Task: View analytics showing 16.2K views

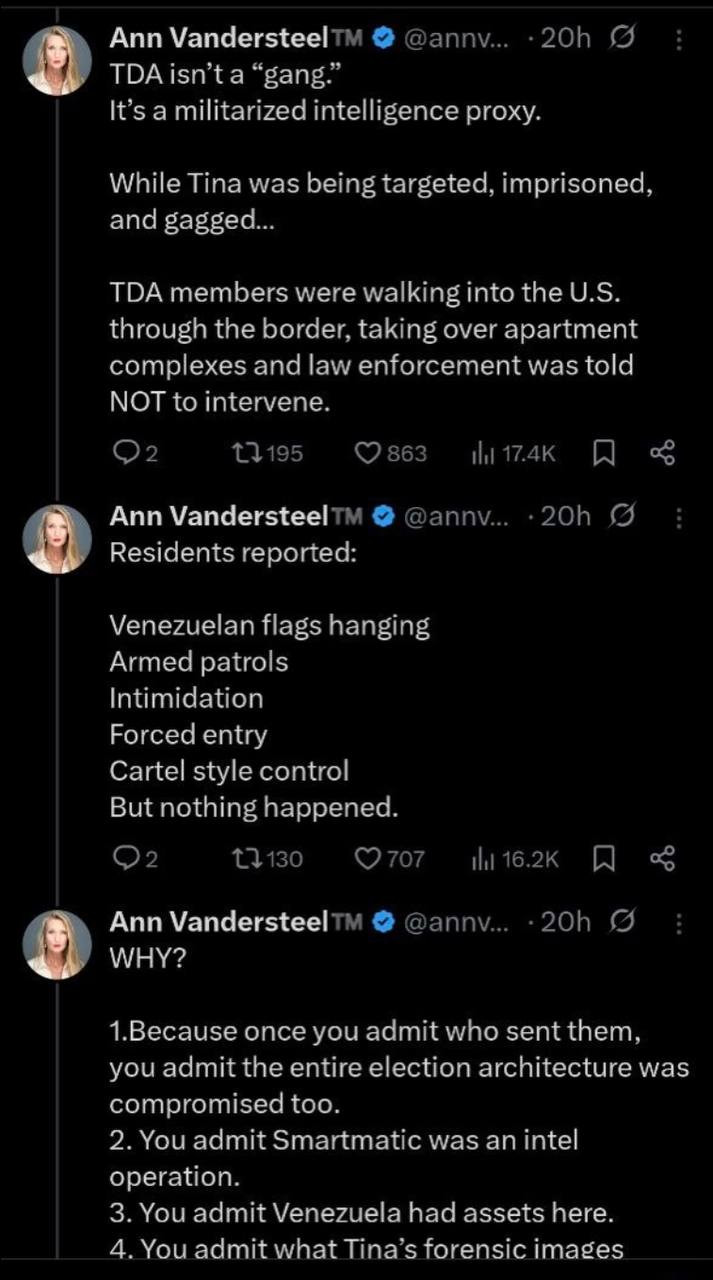Action: click(480, 858)
